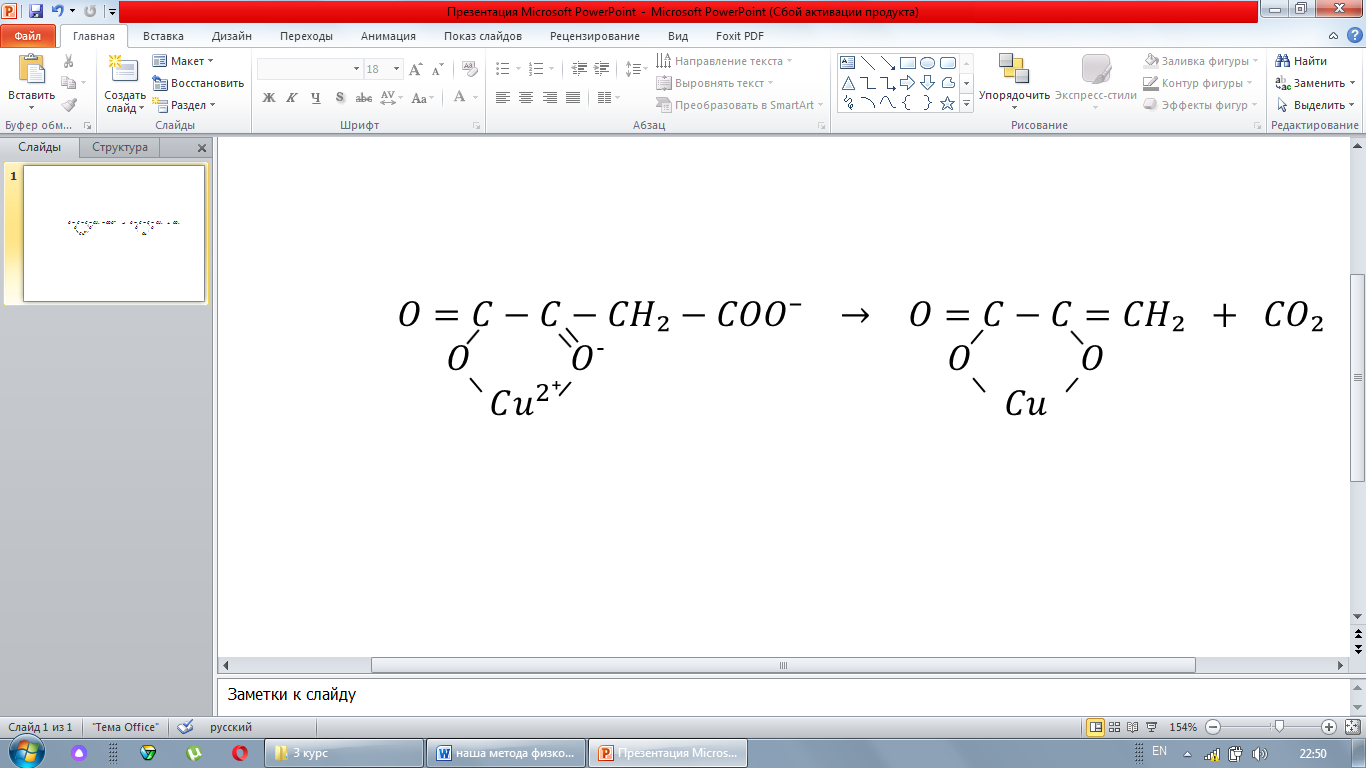Click the Clear Formatting eraser icon
The image size is (1366, 768).
click(x=470, y=69)
